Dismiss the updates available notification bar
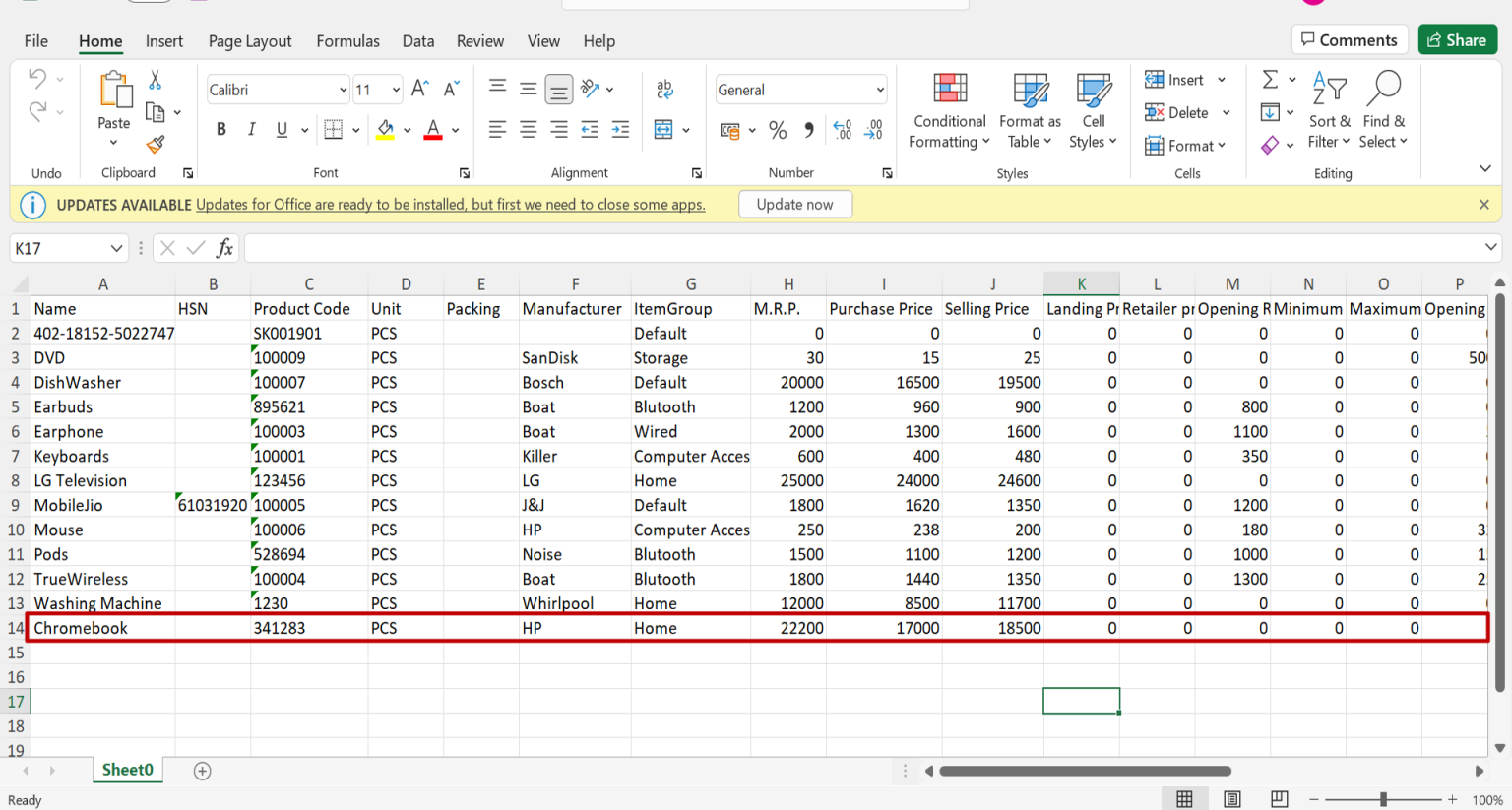Image resolution: width=1512 pixels, height=810 pixels. pos(1484,205)
